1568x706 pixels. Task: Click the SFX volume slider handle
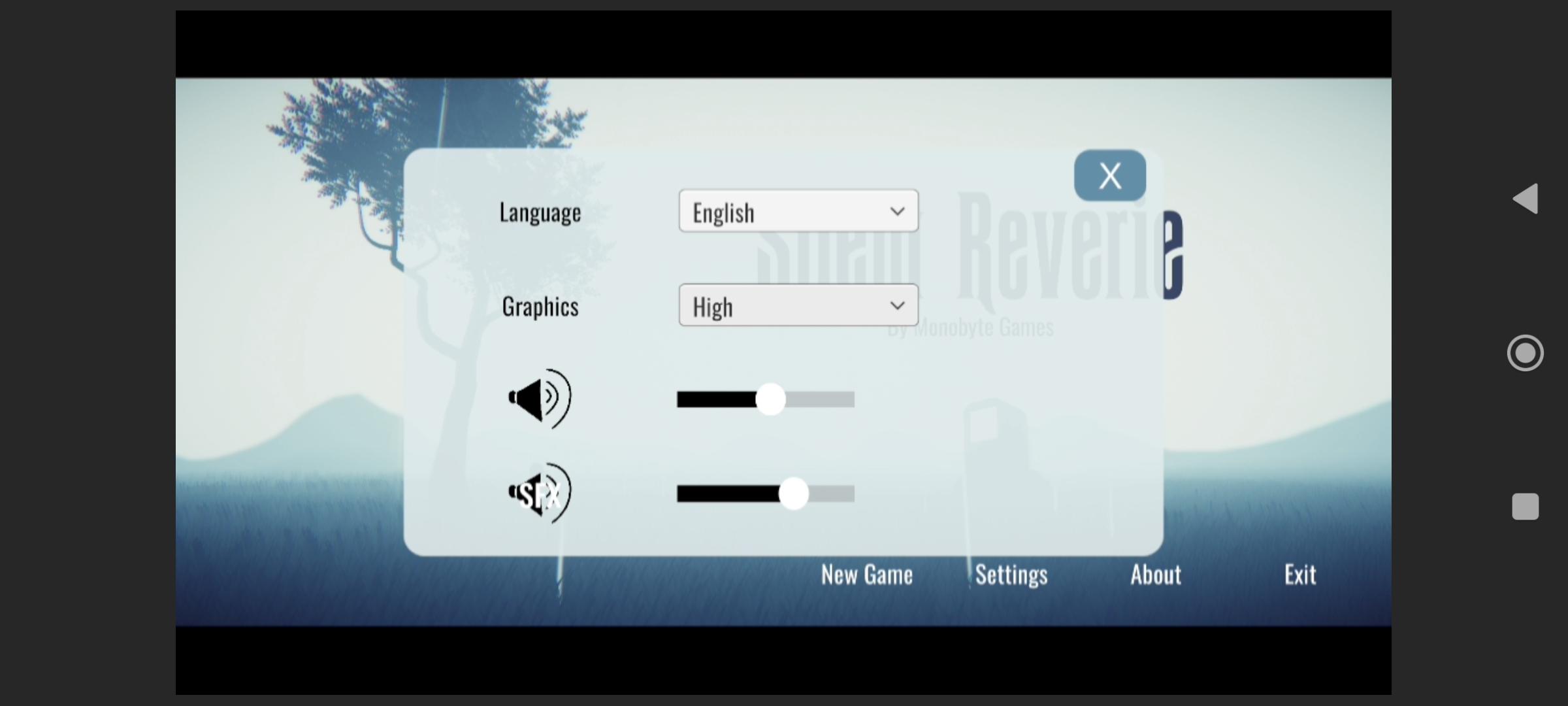tap(794, 494)
